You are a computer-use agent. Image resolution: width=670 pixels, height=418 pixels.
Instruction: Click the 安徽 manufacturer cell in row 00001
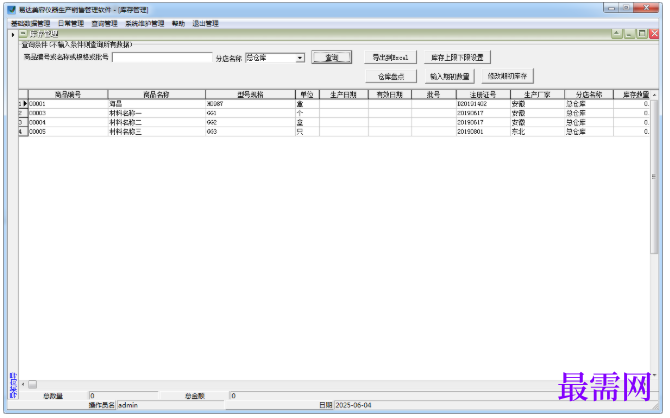pos(537,104)
